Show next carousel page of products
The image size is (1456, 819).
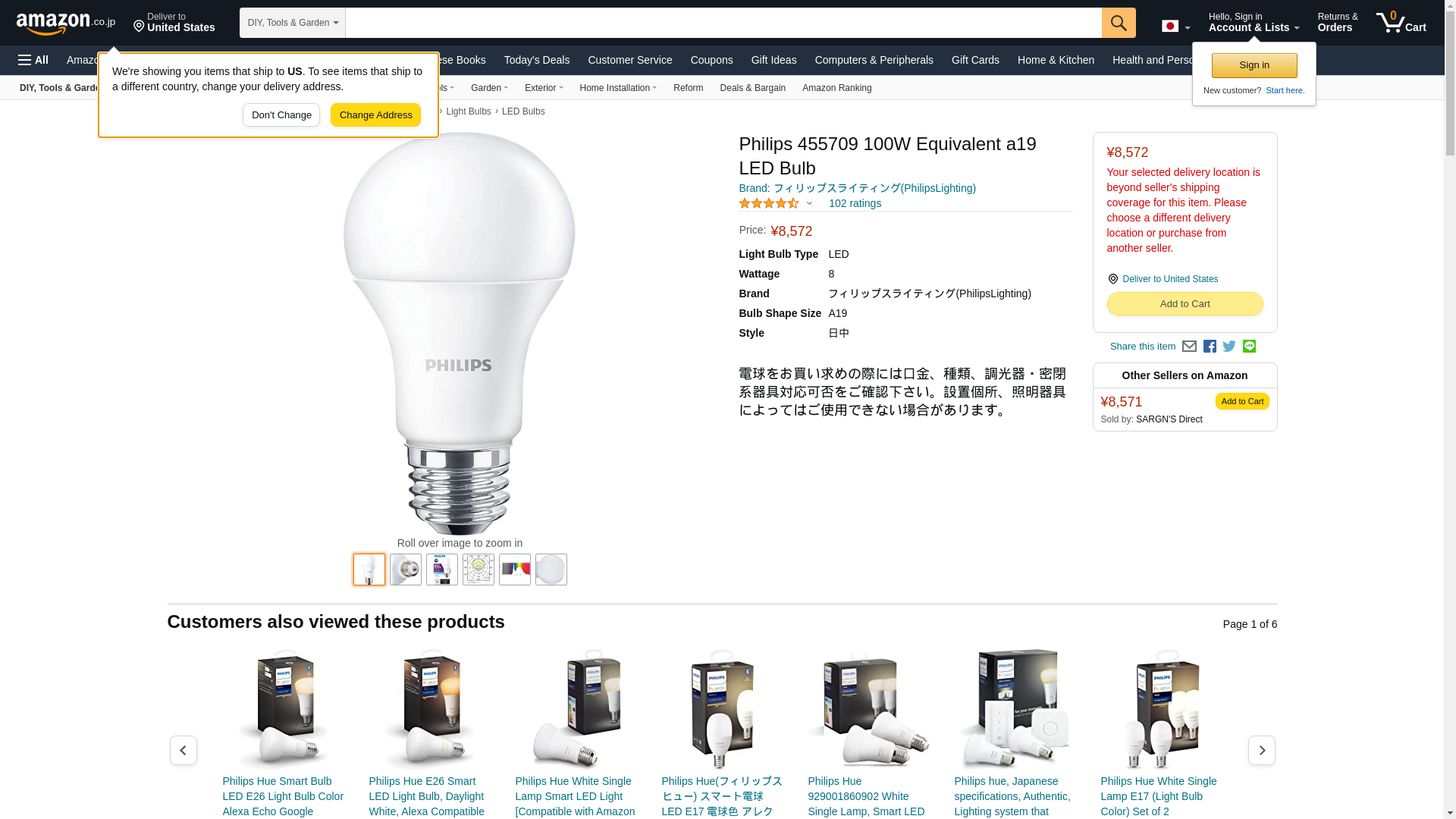coord(1262,750)
